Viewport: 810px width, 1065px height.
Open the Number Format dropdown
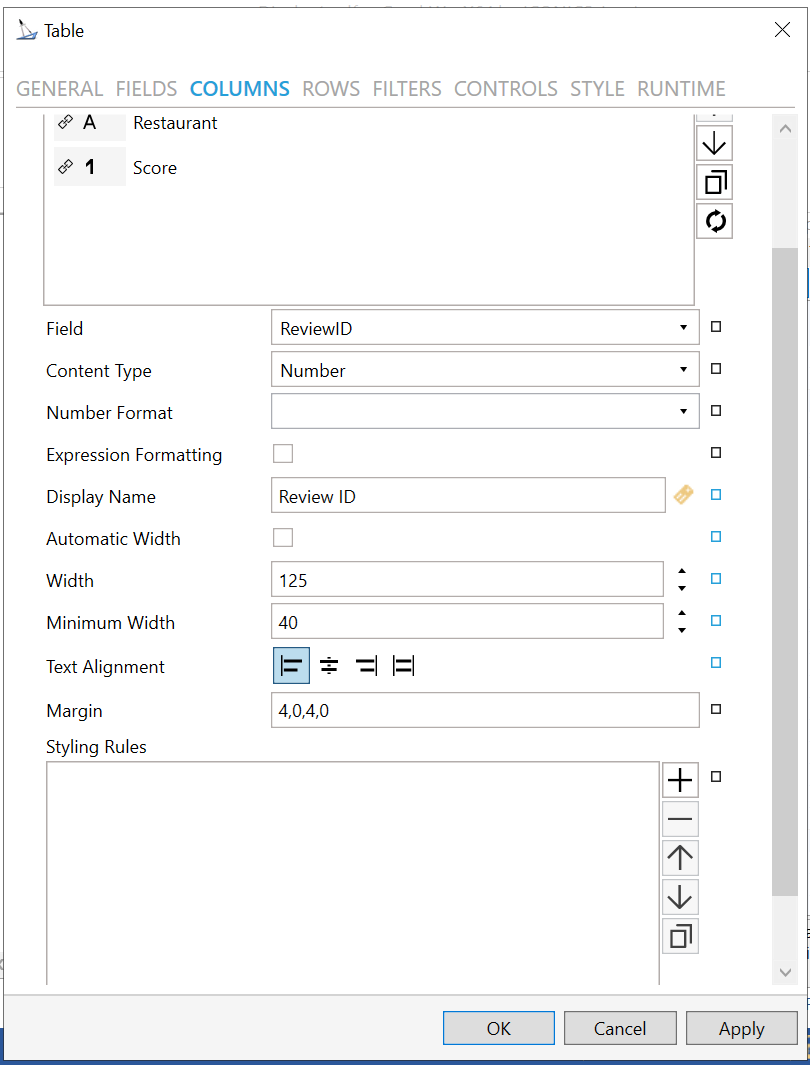click(484, 411)
